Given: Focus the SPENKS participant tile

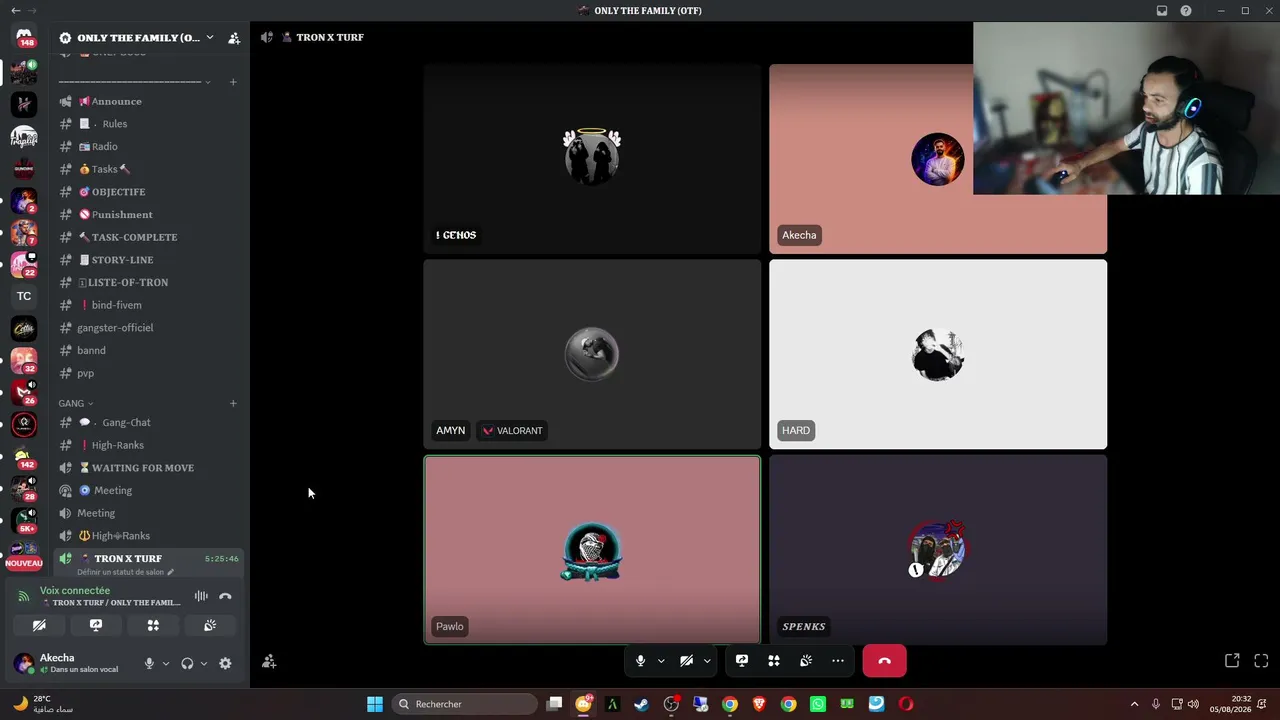Looking at the screenshot, I should click(x=938, y=549).
